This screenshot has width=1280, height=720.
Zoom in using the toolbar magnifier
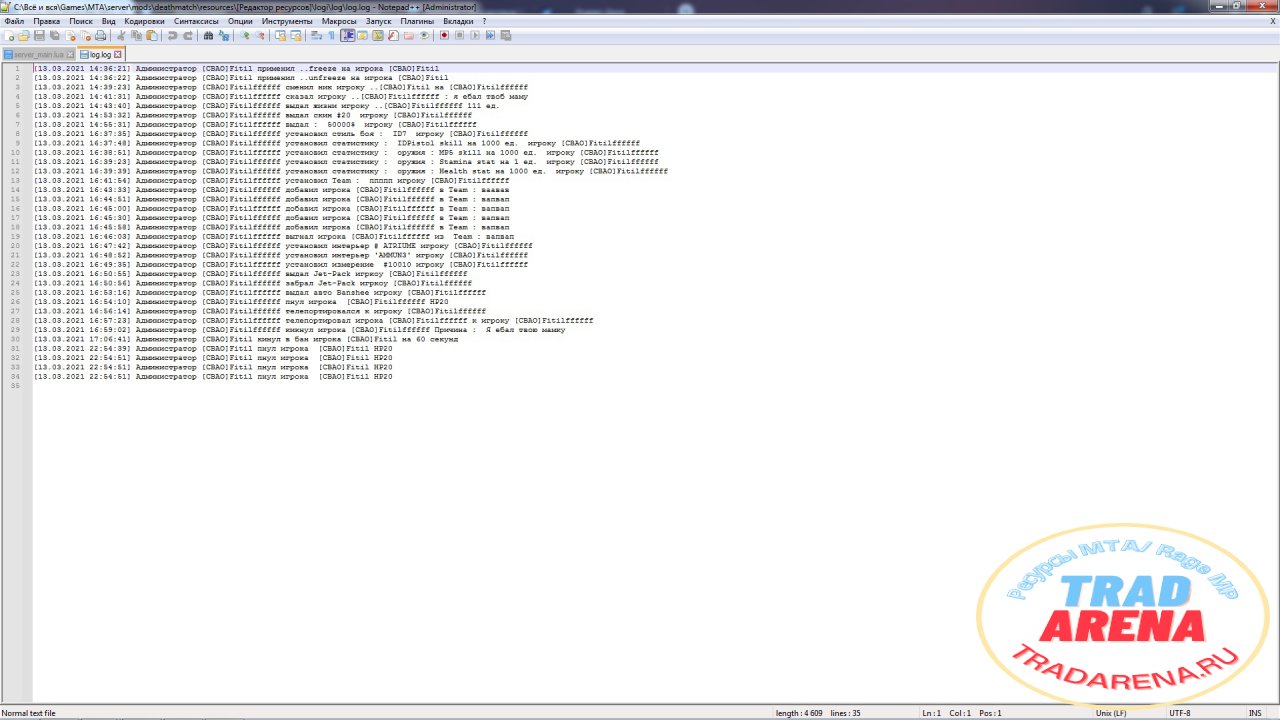coord(244,35)
